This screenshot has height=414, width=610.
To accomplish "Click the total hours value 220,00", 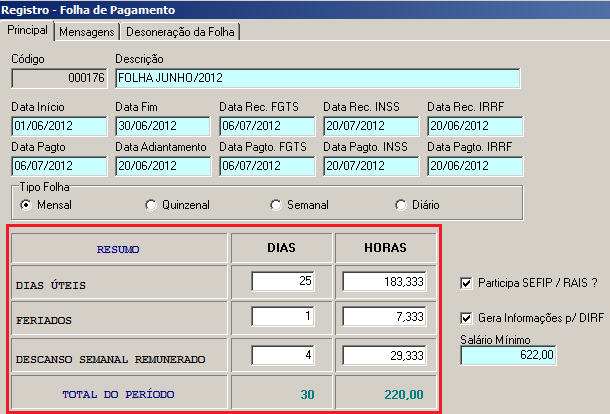I will [404, 395].
